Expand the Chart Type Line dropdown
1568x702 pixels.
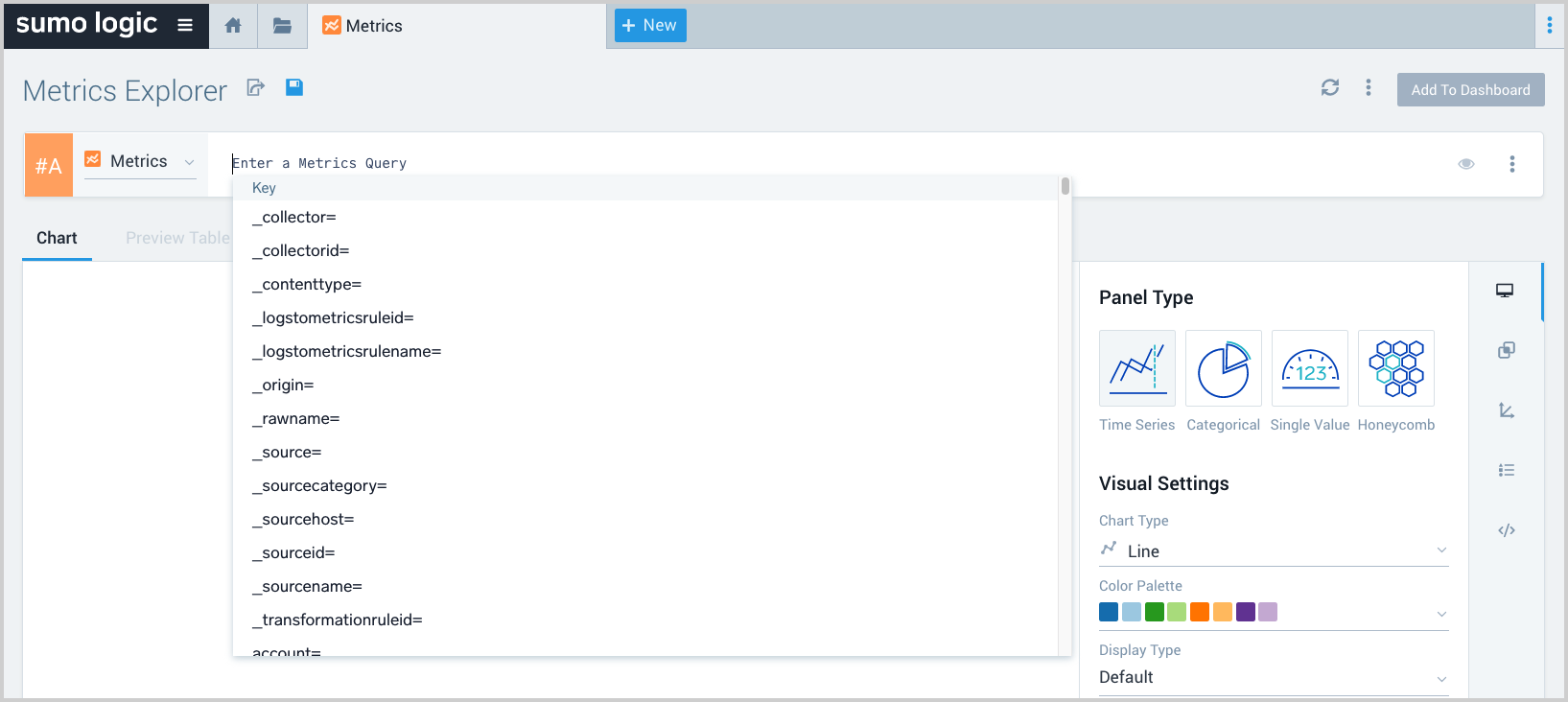pos(1273,550)
